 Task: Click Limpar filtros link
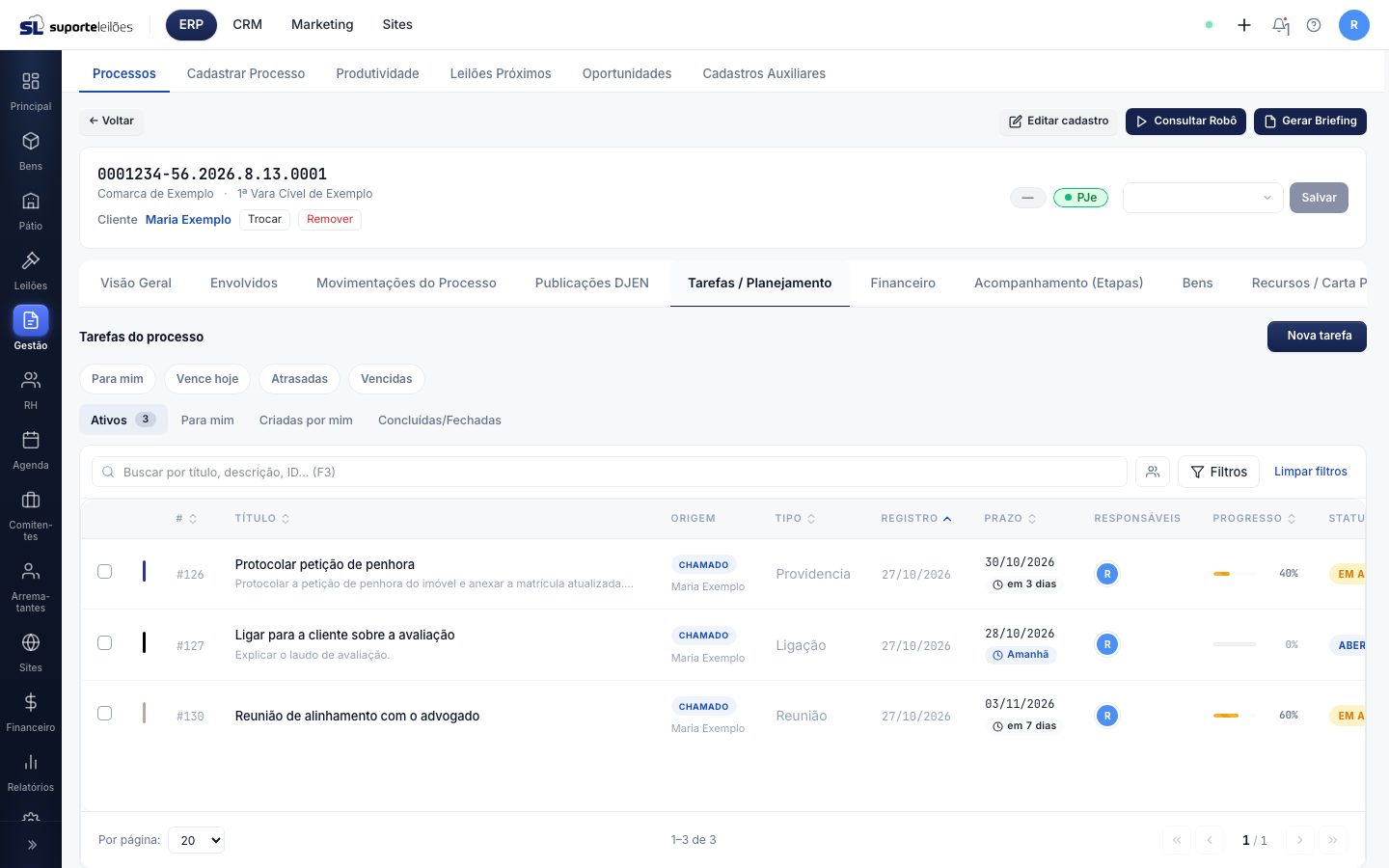[x=1311, y=472]
